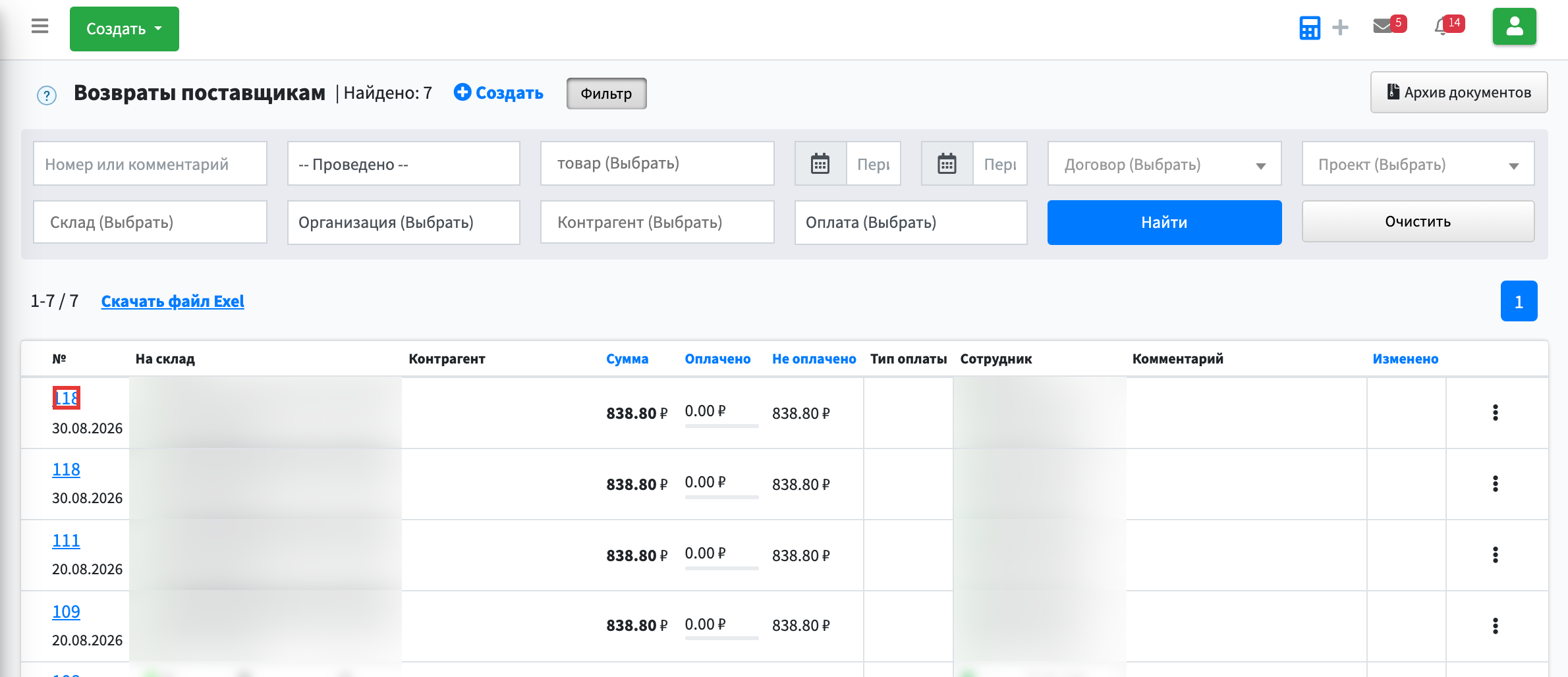Open three-dot menu for row 111
Image resolution: width=1568 pixels, height=677 pixels.
pos(1496,555)
